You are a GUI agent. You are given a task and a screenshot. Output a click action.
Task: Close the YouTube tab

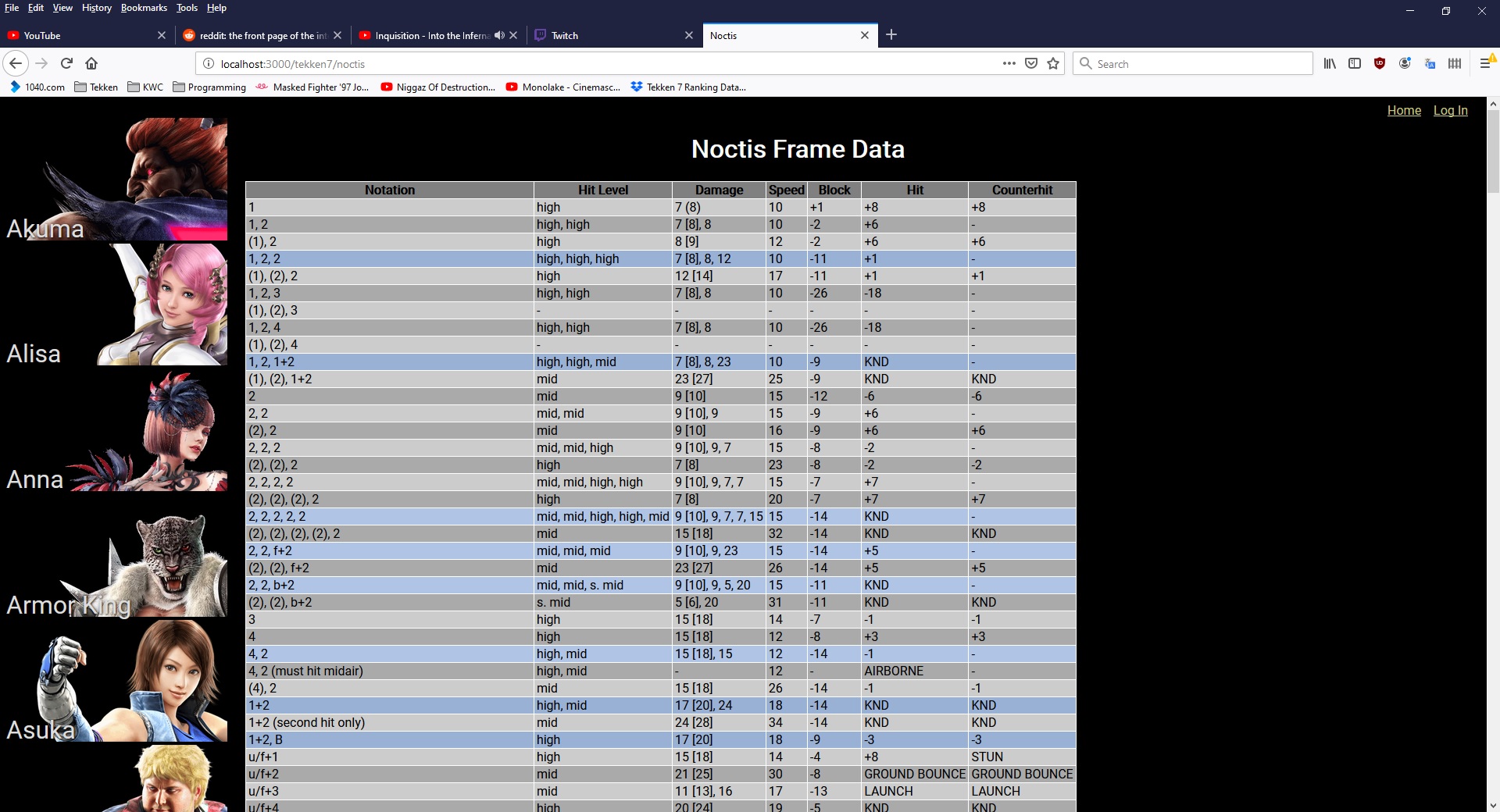click(x=162, y=35)
